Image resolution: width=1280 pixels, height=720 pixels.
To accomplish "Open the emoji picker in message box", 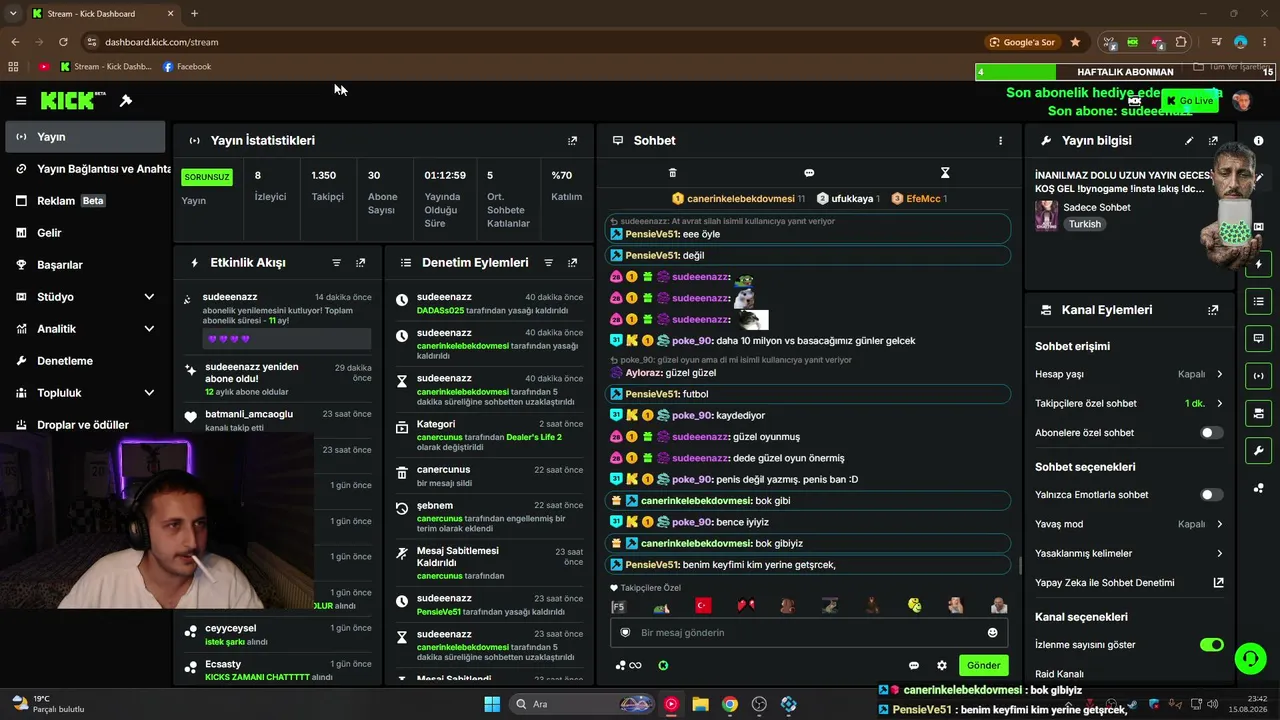I will click(992, 633).
